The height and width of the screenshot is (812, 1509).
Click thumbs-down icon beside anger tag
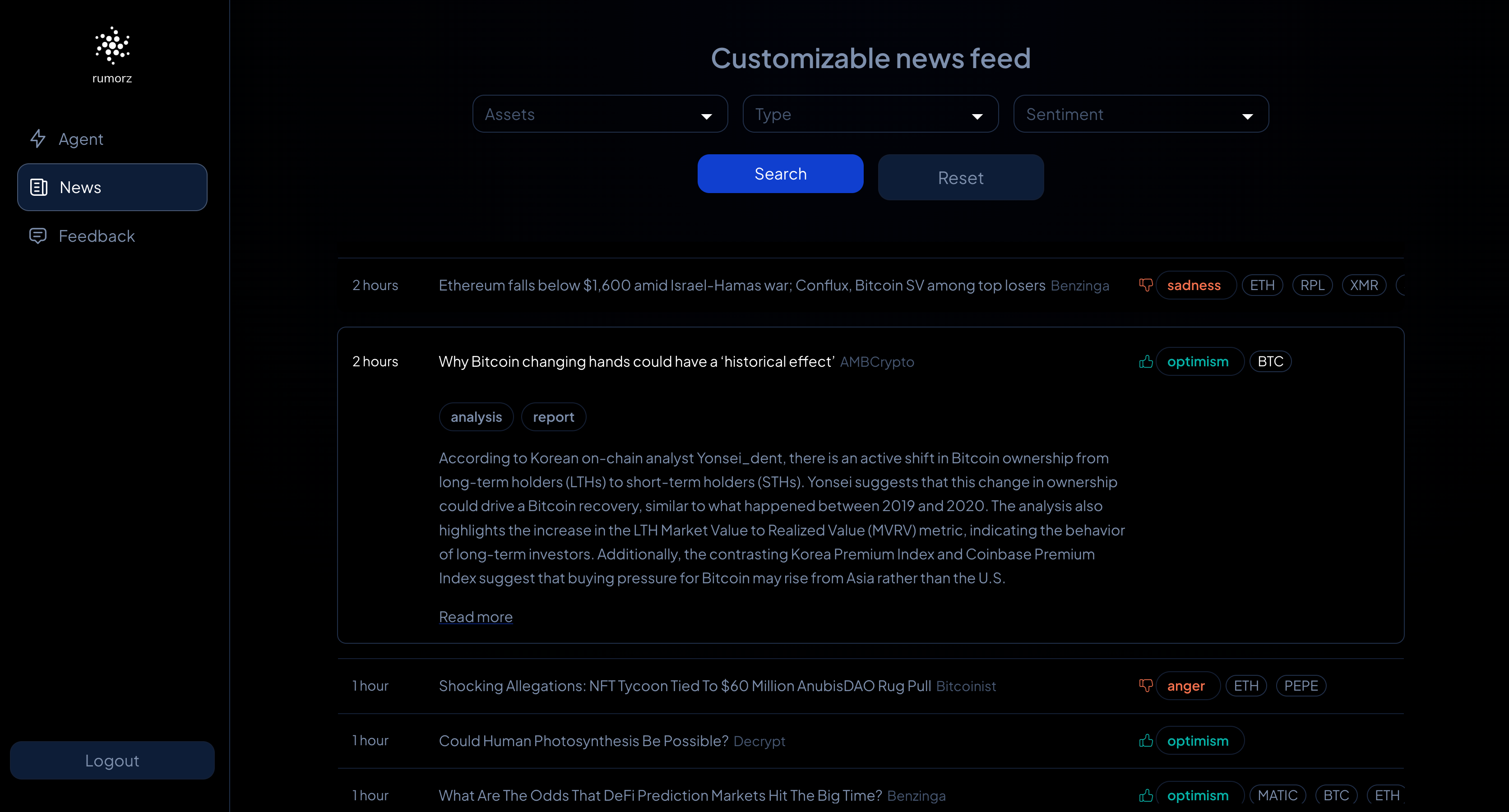click(x=1145, y=686)
